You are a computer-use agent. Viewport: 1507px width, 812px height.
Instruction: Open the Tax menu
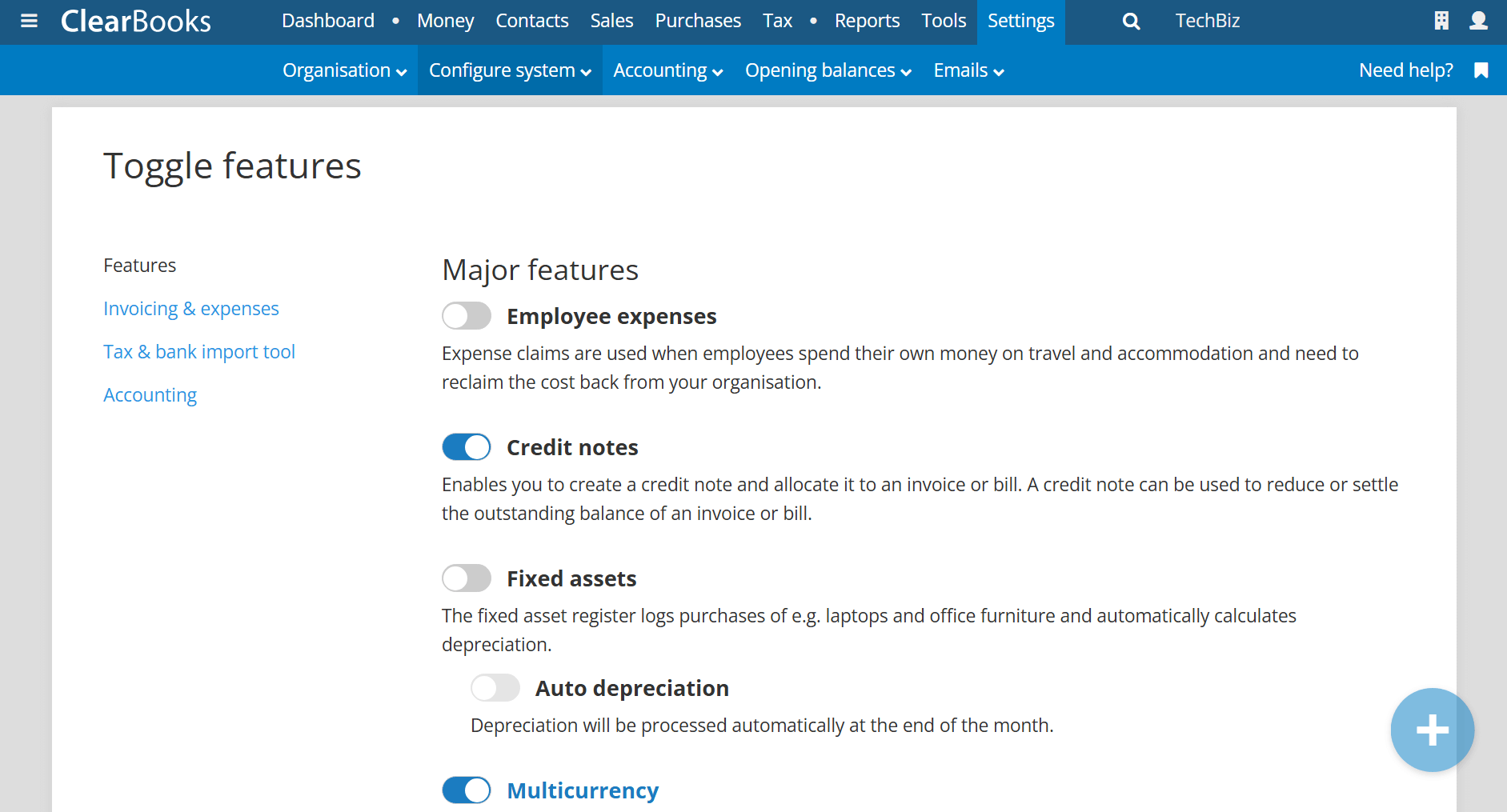[777, 21]
